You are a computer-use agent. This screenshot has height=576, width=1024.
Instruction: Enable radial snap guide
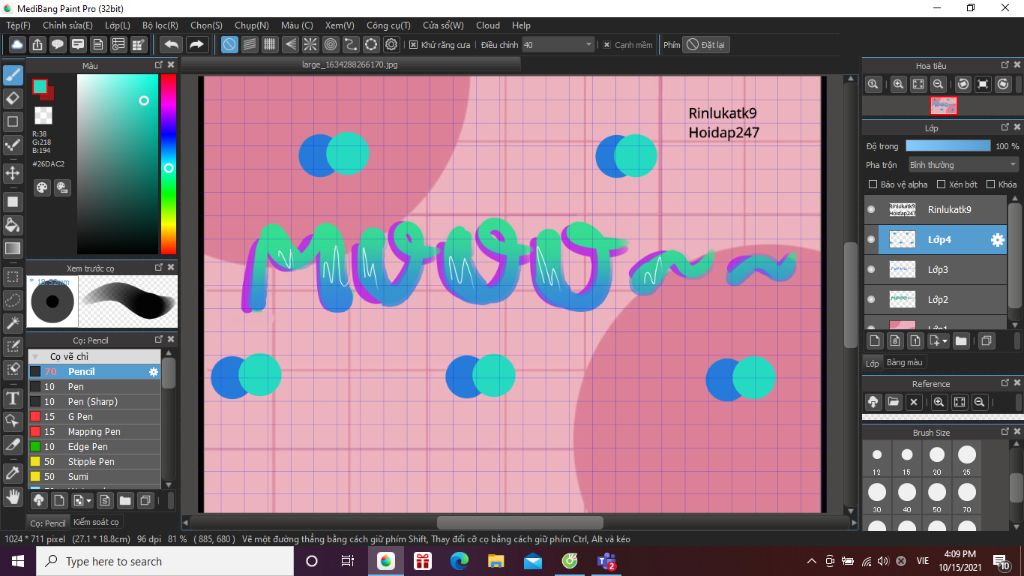click(310, 44)
